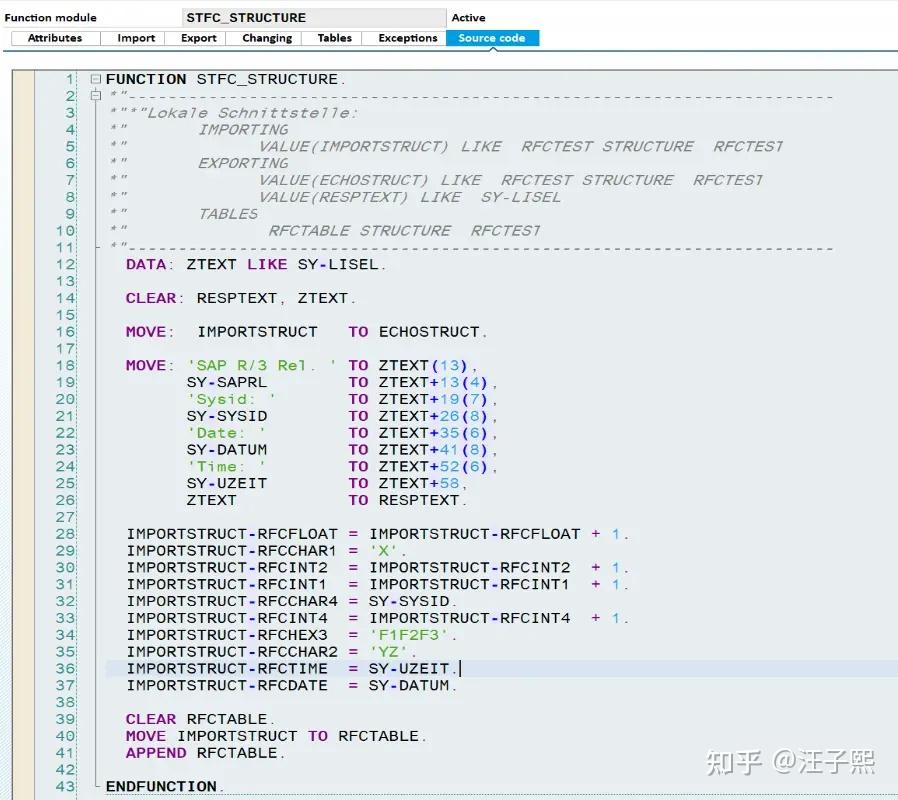Open the Changing tab
Viewport: 898px width, 800px height.
pyautogui.click(x=265, y=38)
